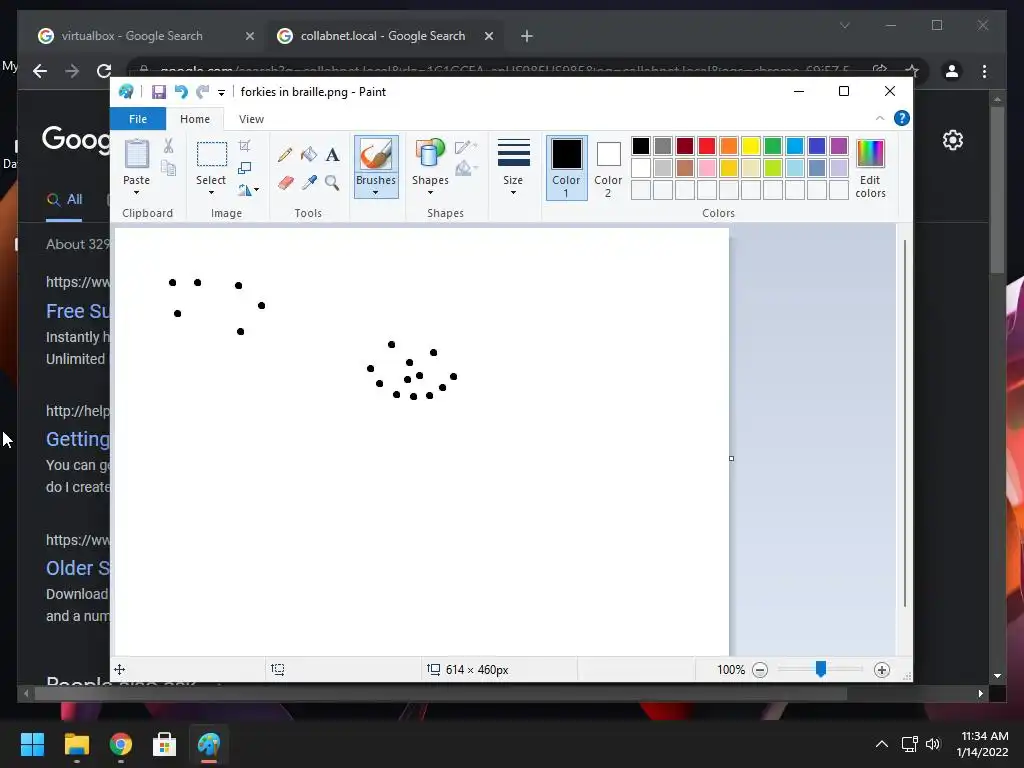Expand the Rotate dropdown arrow

(256, 190)
